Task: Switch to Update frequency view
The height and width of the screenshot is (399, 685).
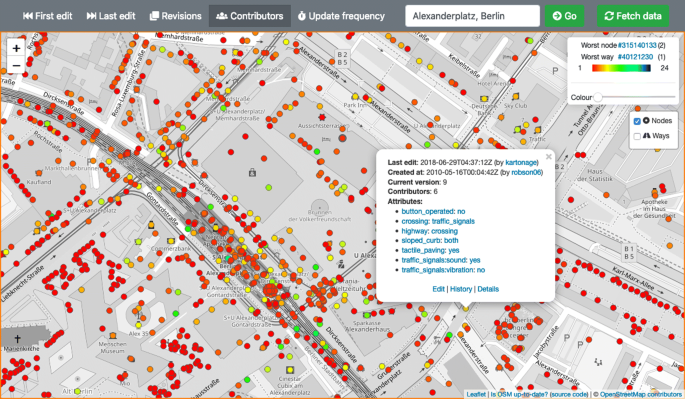Action: click(x=341, y=16)
